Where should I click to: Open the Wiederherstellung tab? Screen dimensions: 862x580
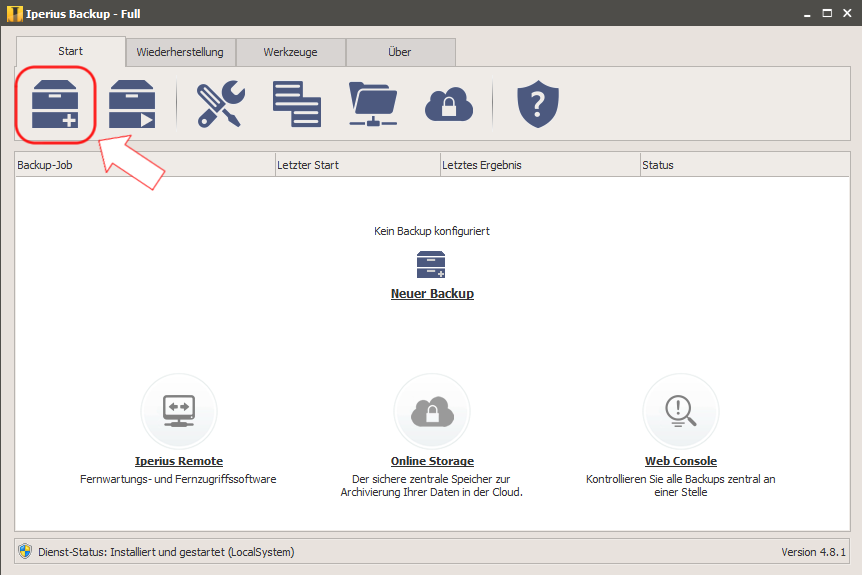coord(180,52)
